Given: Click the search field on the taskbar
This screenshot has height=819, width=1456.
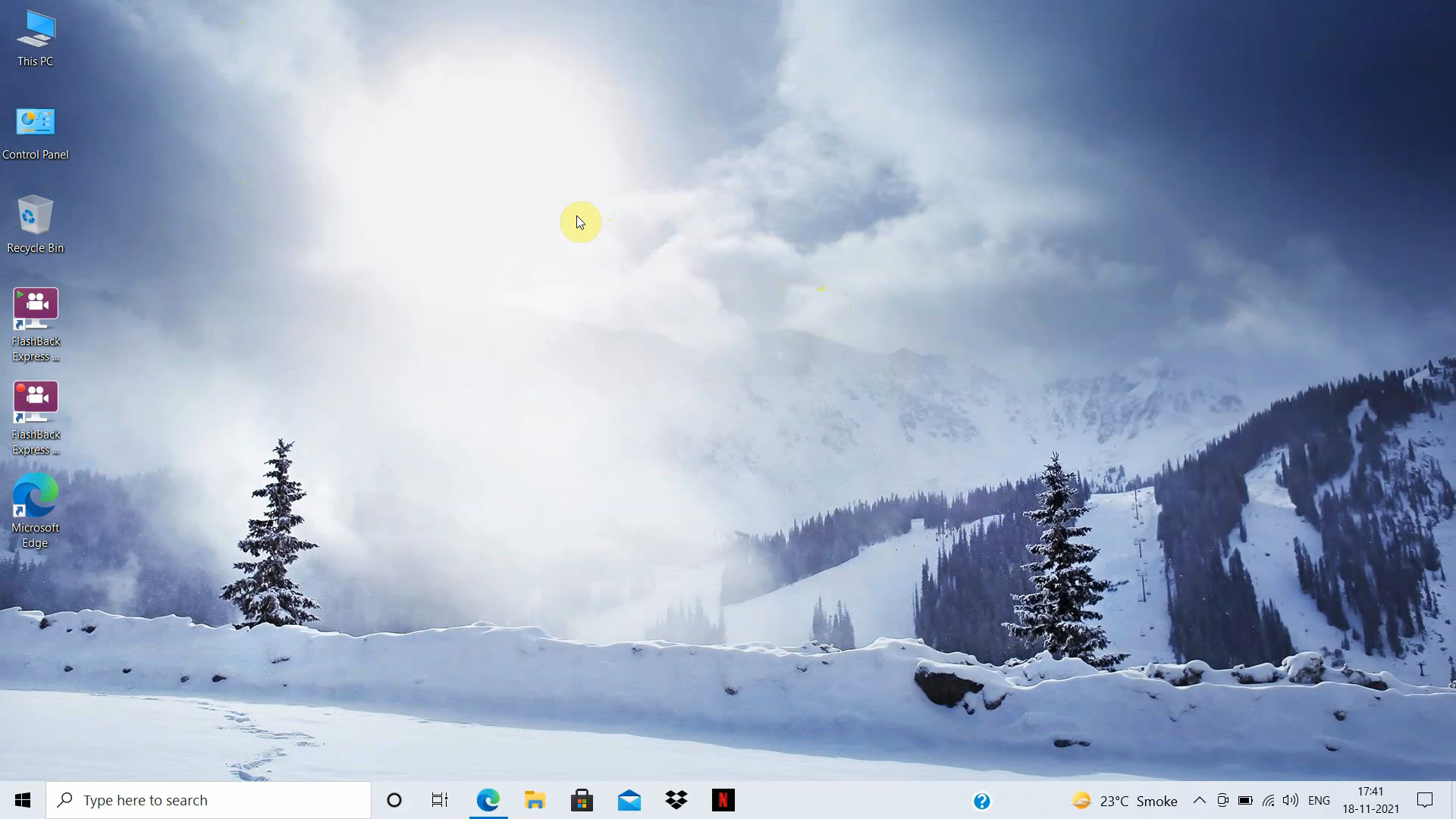Looking at the screenshot, I should pyautogui.click(x=209, y=800).
